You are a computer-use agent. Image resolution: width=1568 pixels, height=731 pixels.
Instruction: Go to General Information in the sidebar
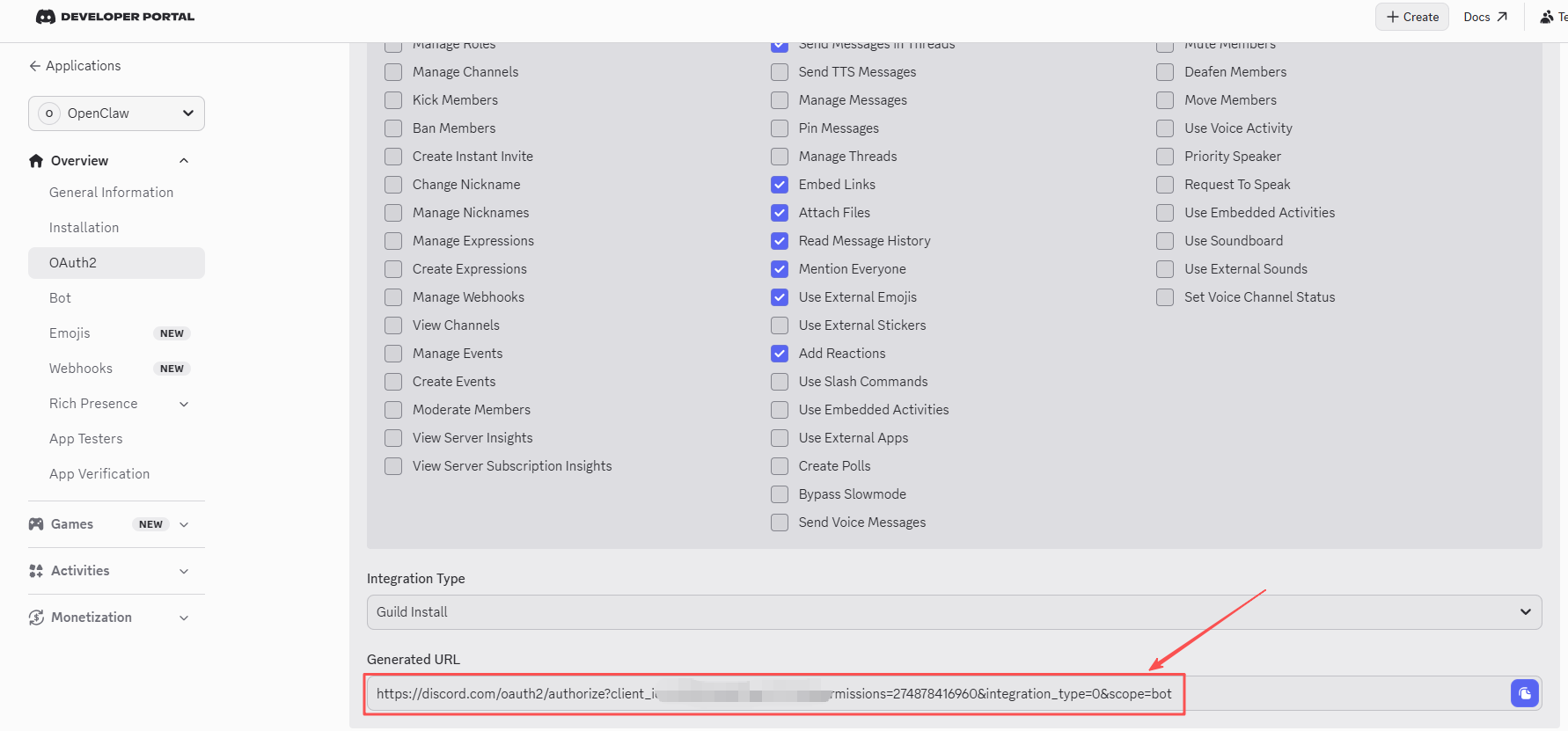111,193
